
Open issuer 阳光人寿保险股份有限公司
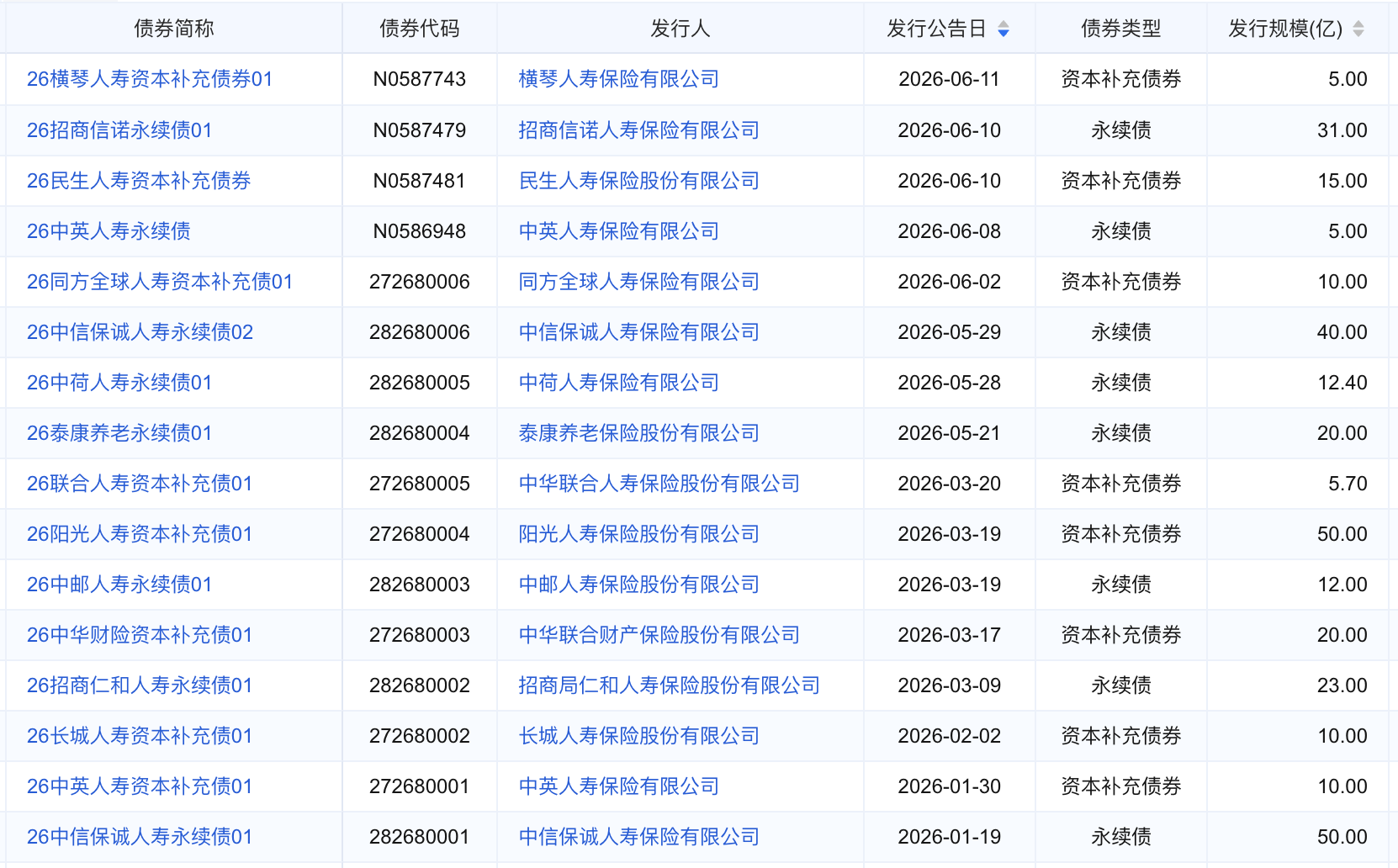(x=639, y=534)
